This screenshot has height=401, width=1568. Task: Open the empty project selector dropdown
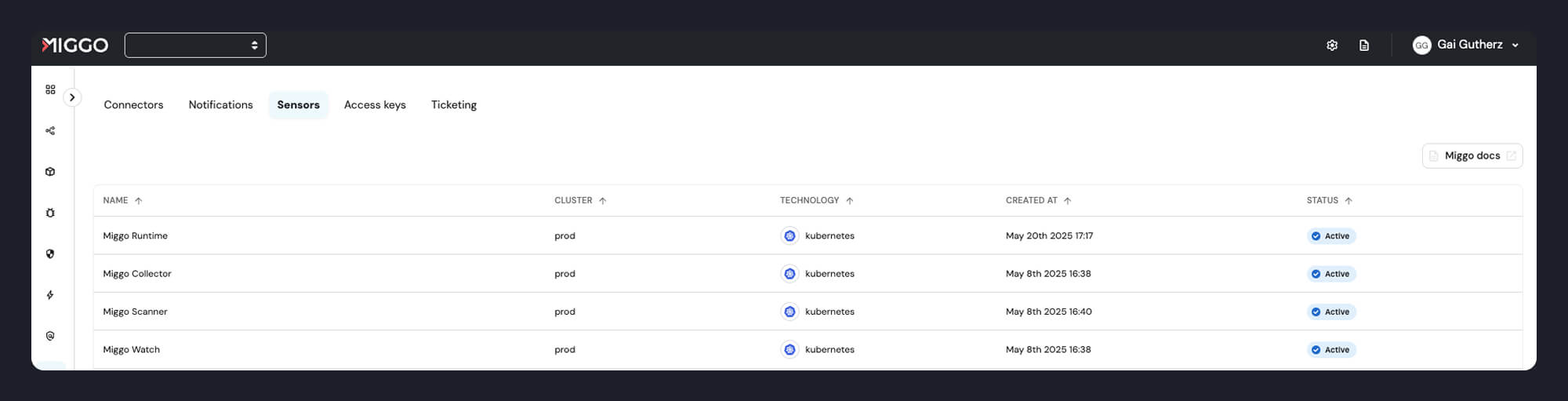tap(195, 45)
